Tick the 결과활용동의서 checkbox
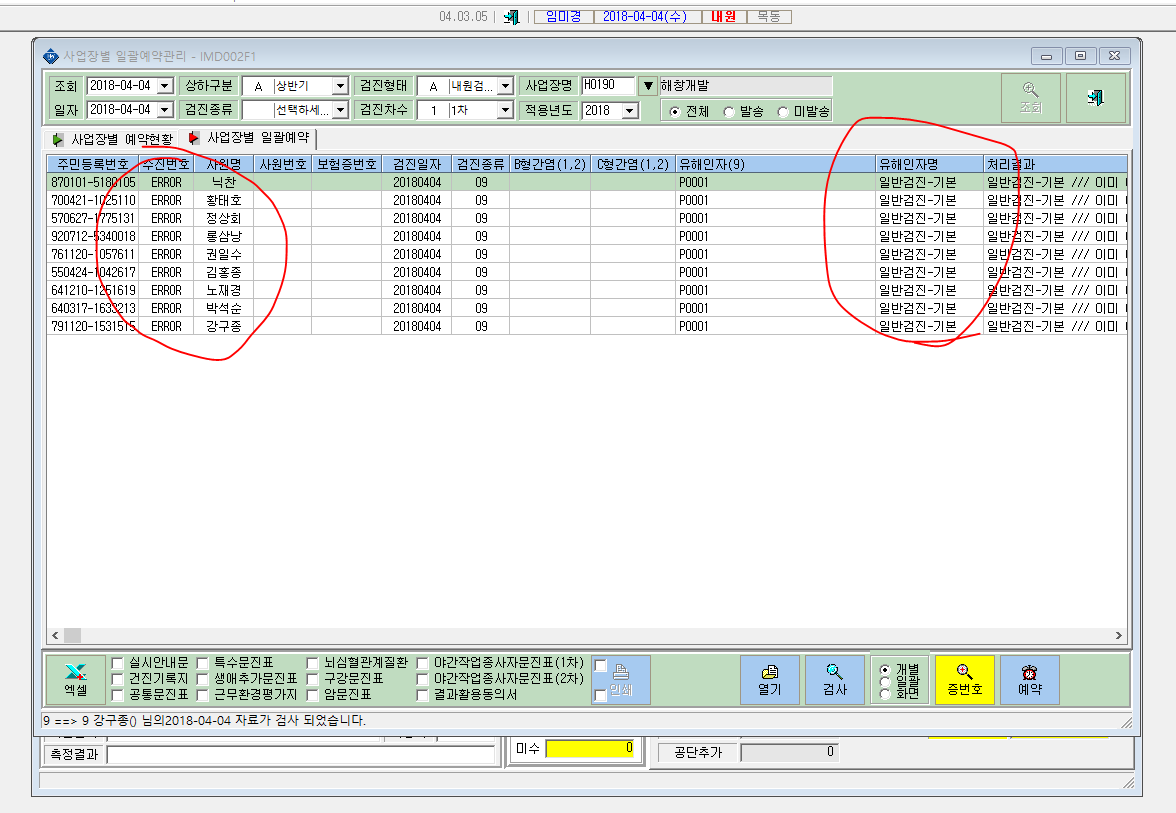 click(422, 695)
